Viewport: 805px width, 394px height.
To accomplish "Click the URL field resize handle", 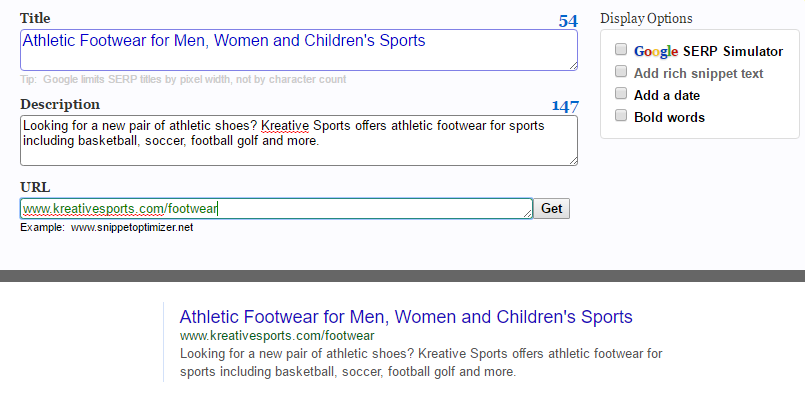I will coord(528,214).
